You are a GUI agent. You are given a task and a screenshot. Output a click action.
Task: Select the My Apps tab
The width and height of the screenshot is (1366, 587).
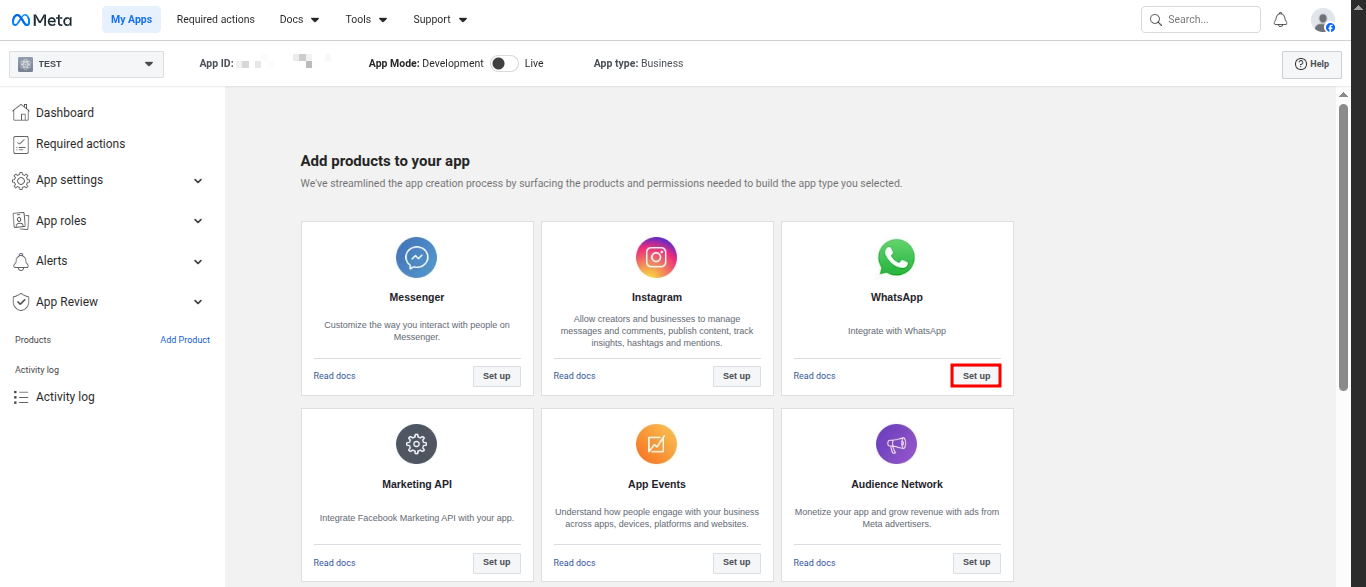pyautogui.click(x=131, y=20)
